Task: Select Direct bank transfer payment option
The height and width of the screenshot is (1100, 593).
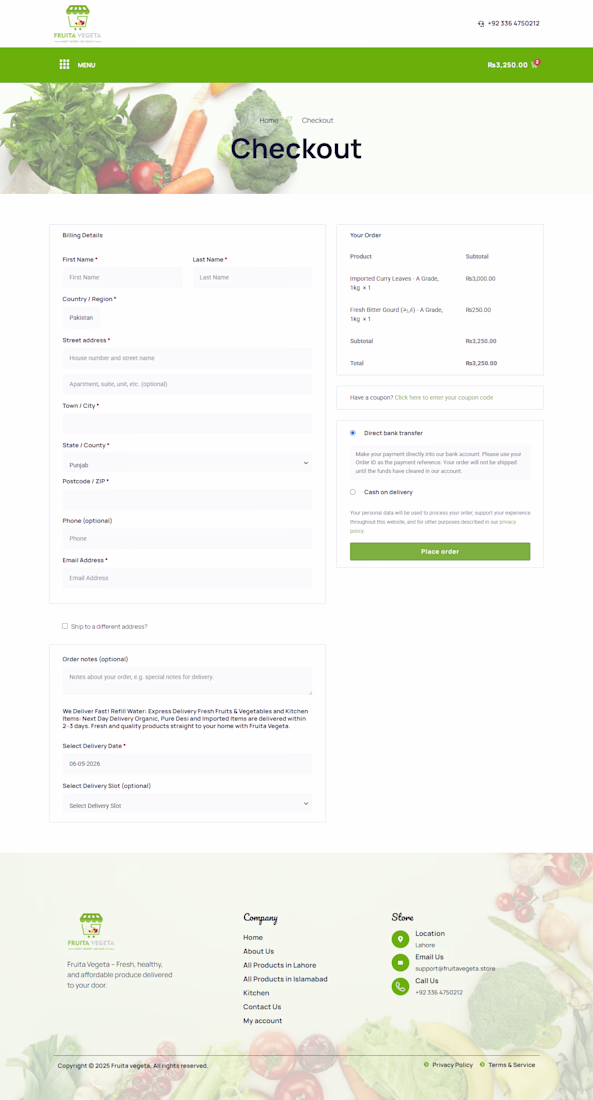Action: tap(353, 433)
